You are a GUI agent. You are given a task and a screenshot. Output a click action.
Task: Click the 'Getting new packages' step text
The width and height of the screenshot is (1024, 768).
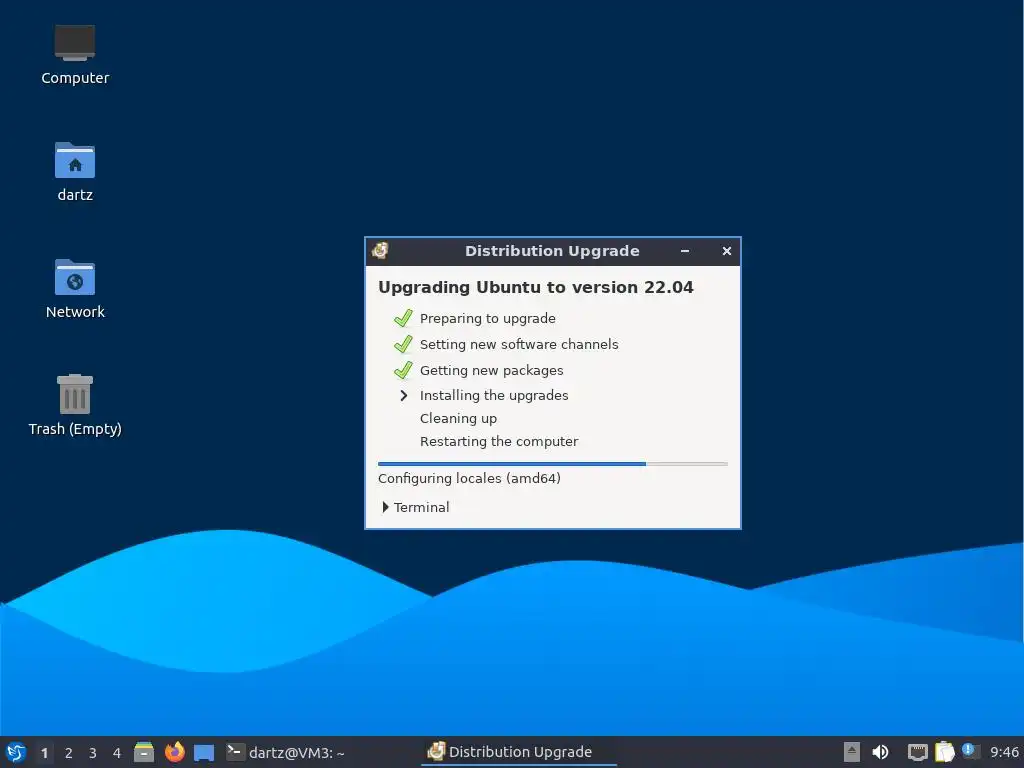tap(492, 370)
